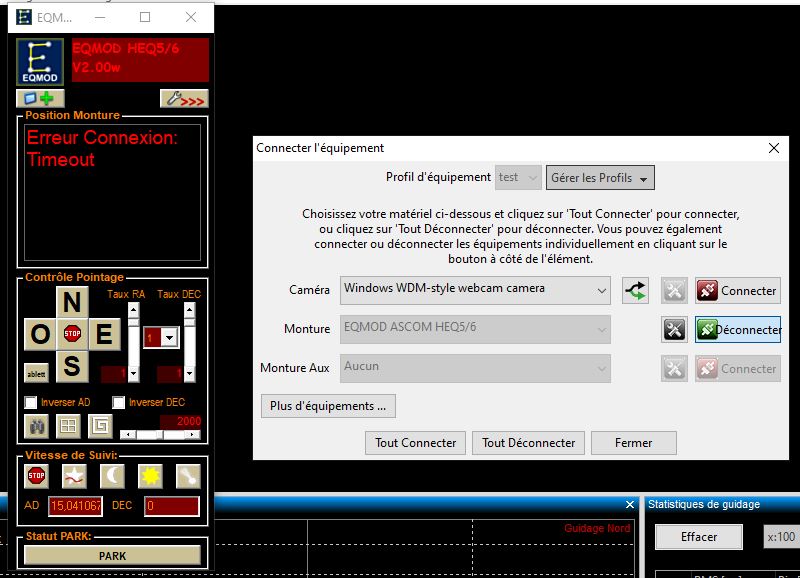Start sidereal tracking with the star icon
The width and height of the screenshot is (800, 578).
74,476
